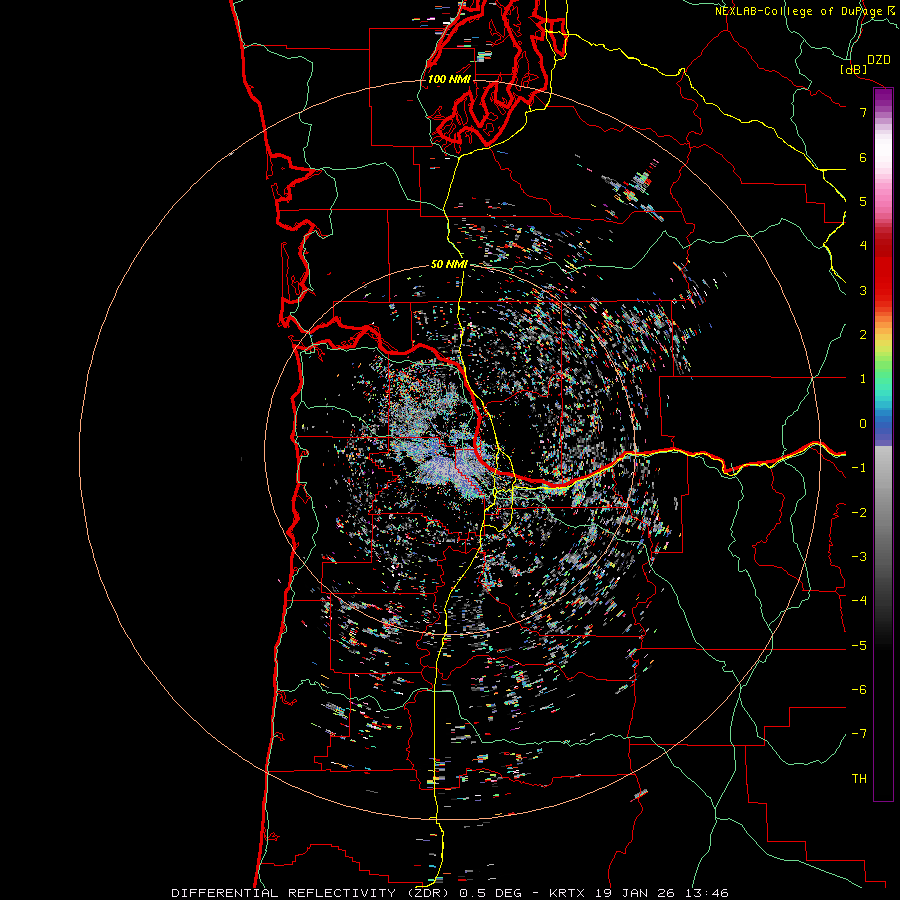Click the NEXLAB-College of DuPage label

tap(798, 11)
